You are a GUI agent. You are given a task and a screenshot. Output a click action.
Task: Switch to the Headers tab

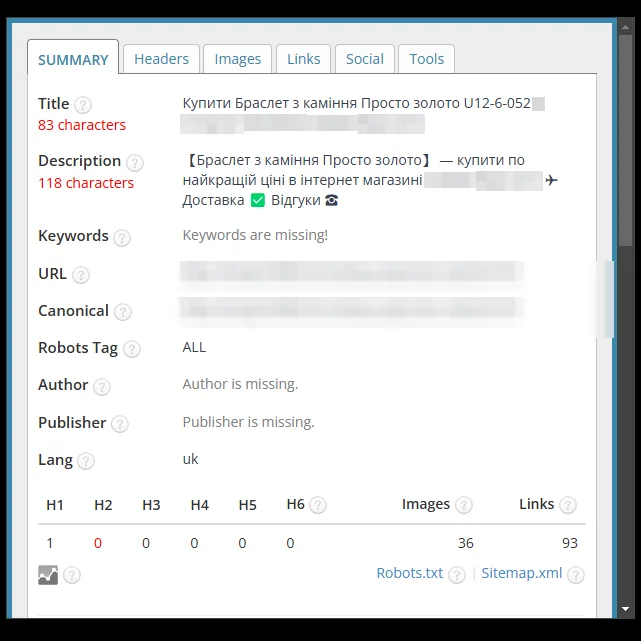tap(161, 59)
